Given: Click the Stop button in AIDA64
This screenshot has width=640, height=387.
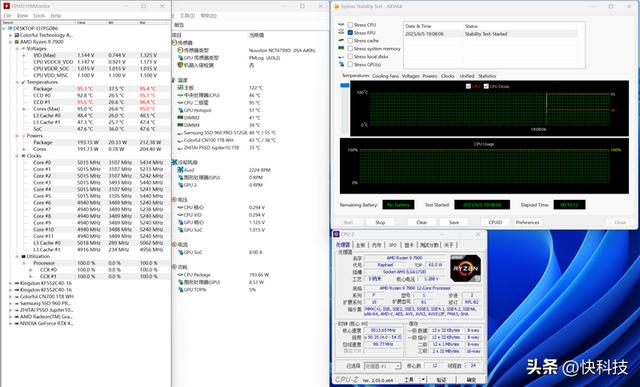Looking at the screenshot, I should (x=380, y=222).
